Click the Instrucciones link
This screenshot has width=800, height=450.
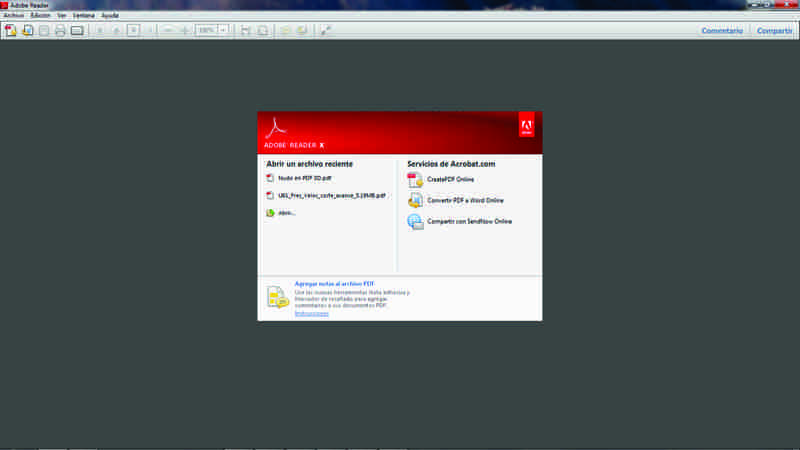(x=311, y=314)
